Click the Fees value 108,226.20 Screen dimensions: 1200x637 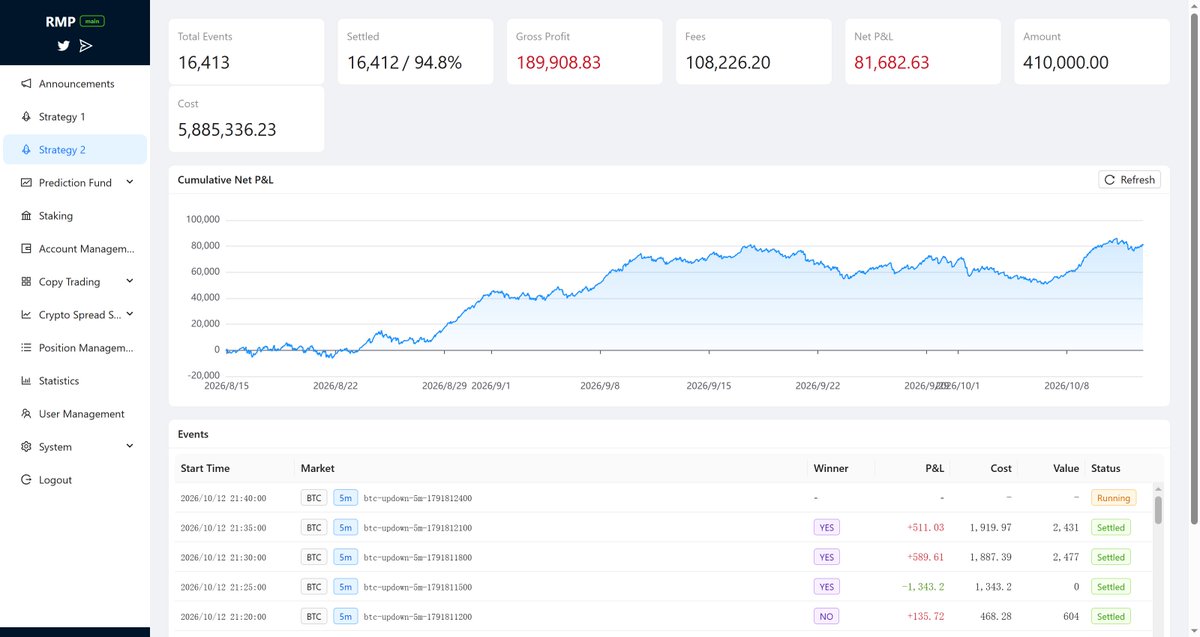tap(728, 63)
